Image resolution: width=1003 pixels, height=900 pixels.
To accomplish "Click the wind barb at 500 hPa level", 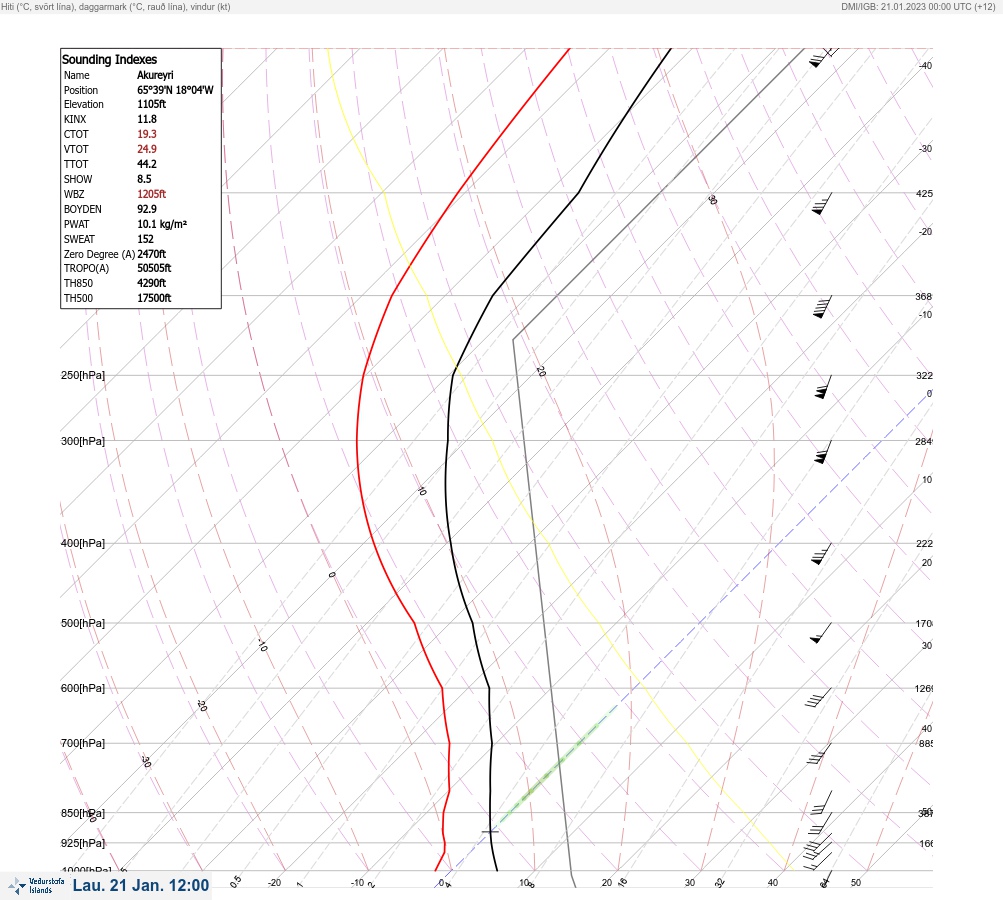I will pyautogui.click(x=821, y=633).
